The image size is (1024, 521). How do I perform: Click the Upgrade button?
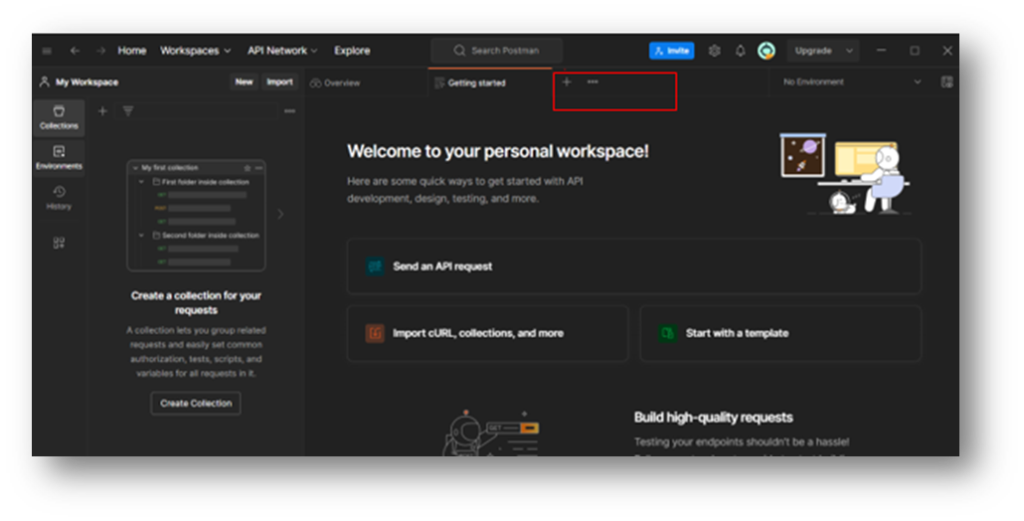click(x=813, y=51)
